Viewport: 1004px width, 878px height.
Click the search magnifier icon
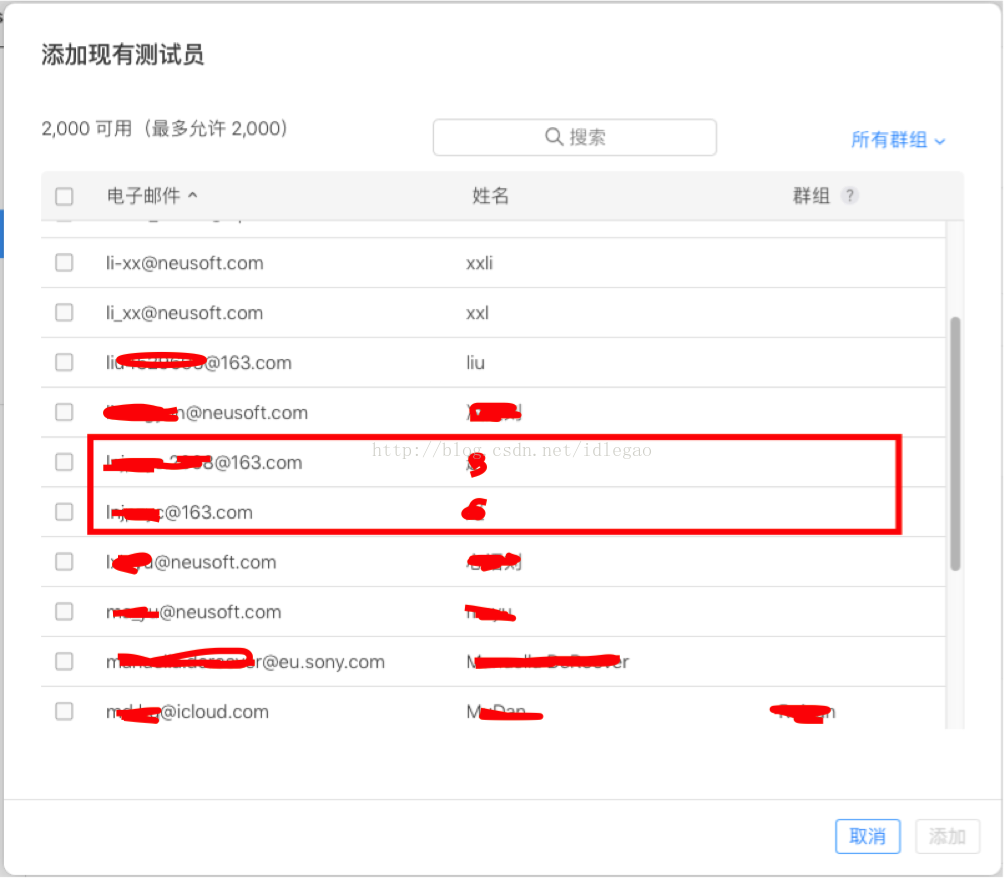tap(553, 137)
